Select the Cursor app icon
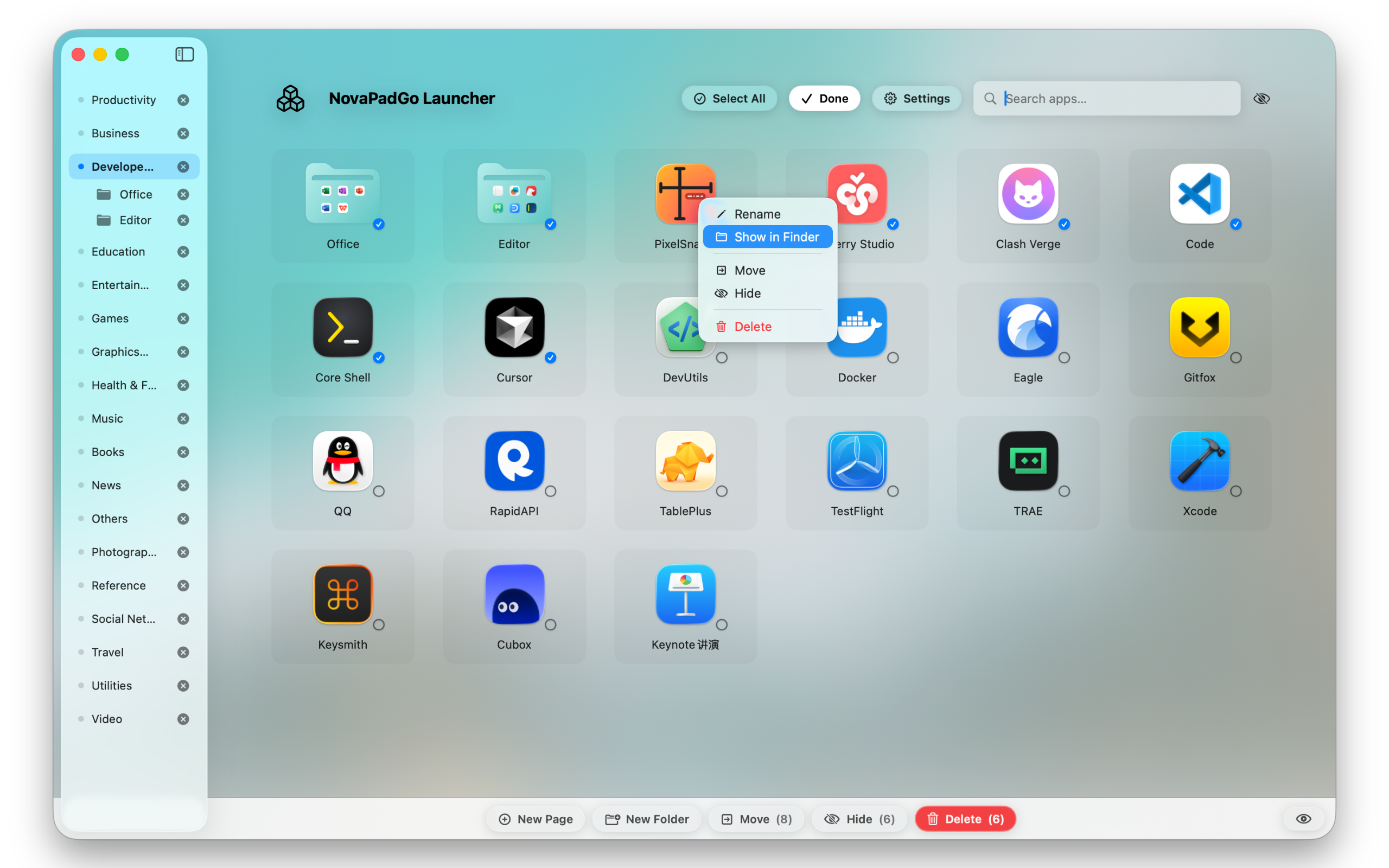Image resolution: width=1389 pixels, height=868 pixels. [514, 328]
